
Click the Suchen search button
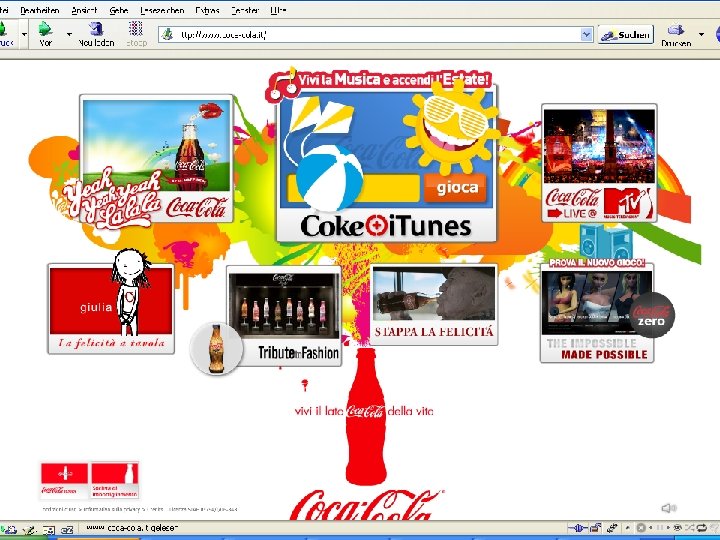pyautogui.click(x=625, y=35)
